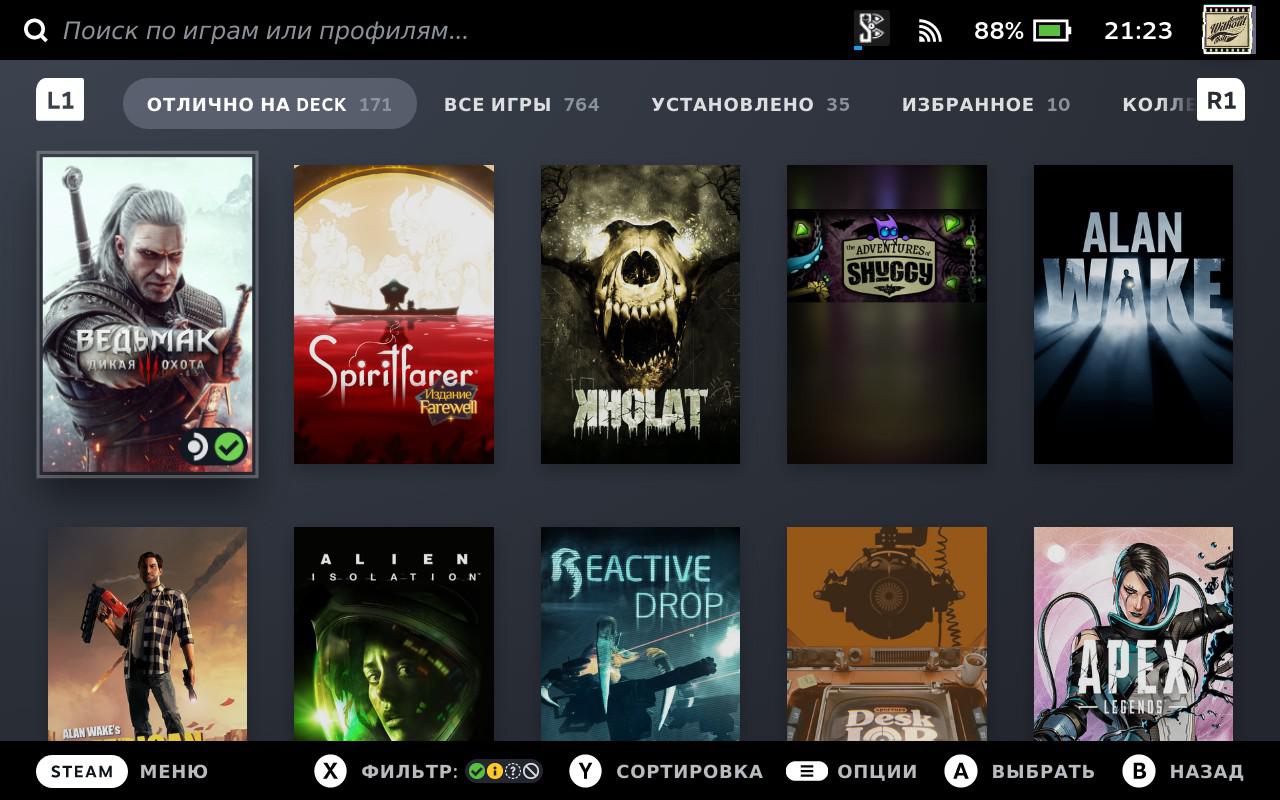Open the user profile avatar
Viewport: 1280px width, 800px height.
(x=1228, y=30)
